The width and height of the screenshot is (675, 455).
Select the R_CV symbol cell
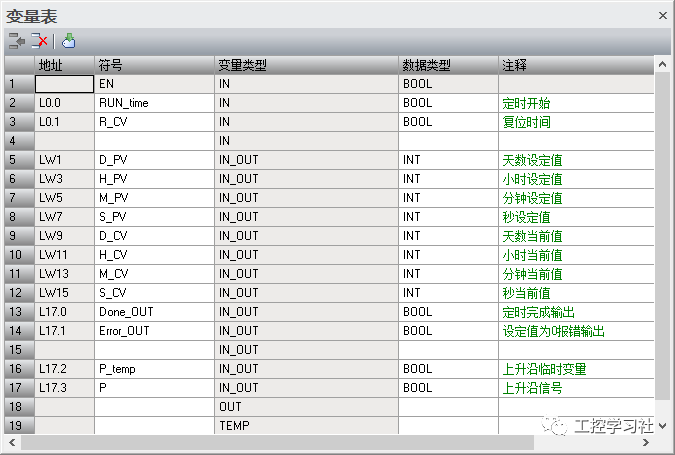[x=155, y=122]
